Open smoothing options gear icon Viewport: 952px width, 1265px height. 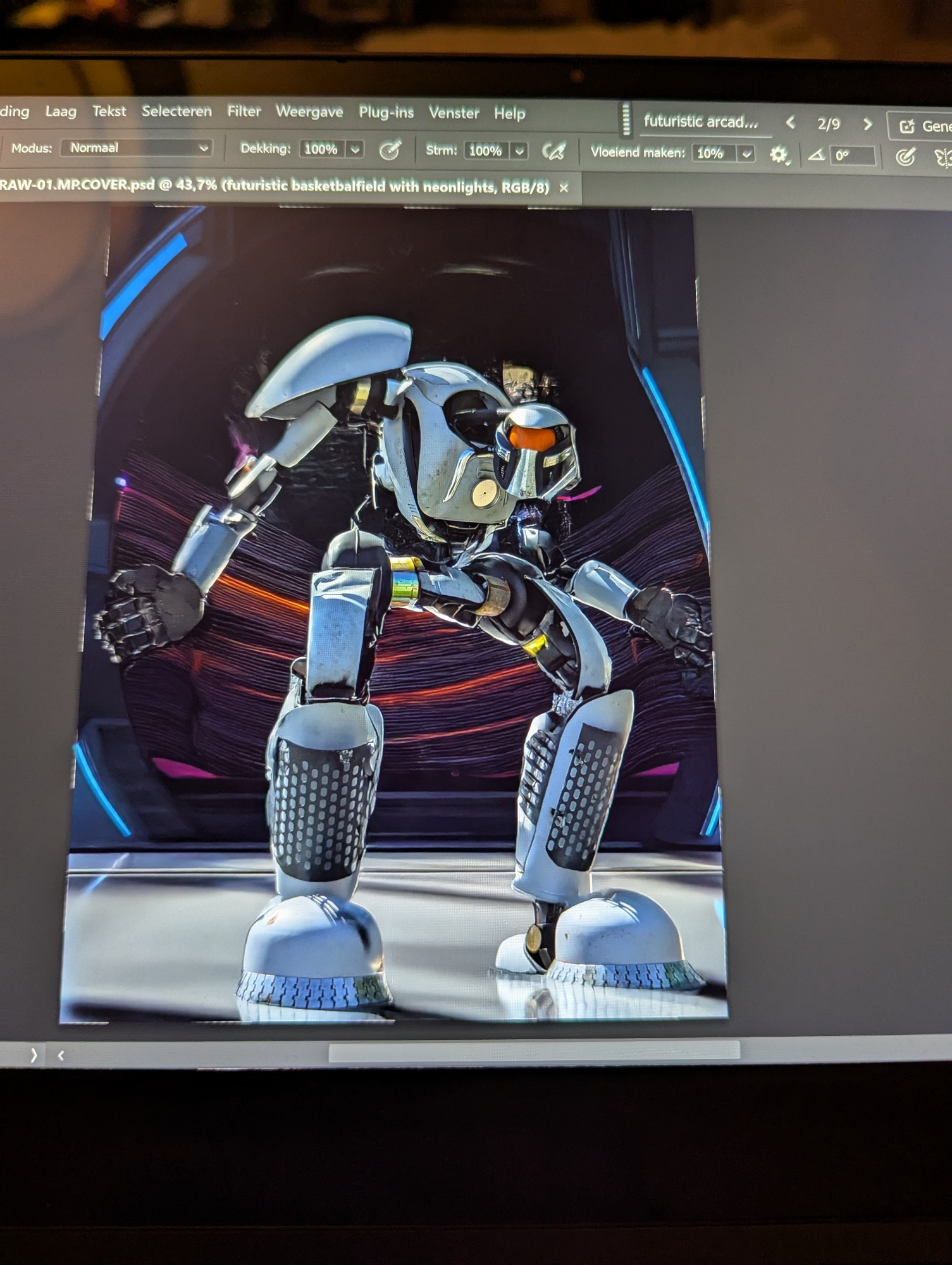coord(779,154)
